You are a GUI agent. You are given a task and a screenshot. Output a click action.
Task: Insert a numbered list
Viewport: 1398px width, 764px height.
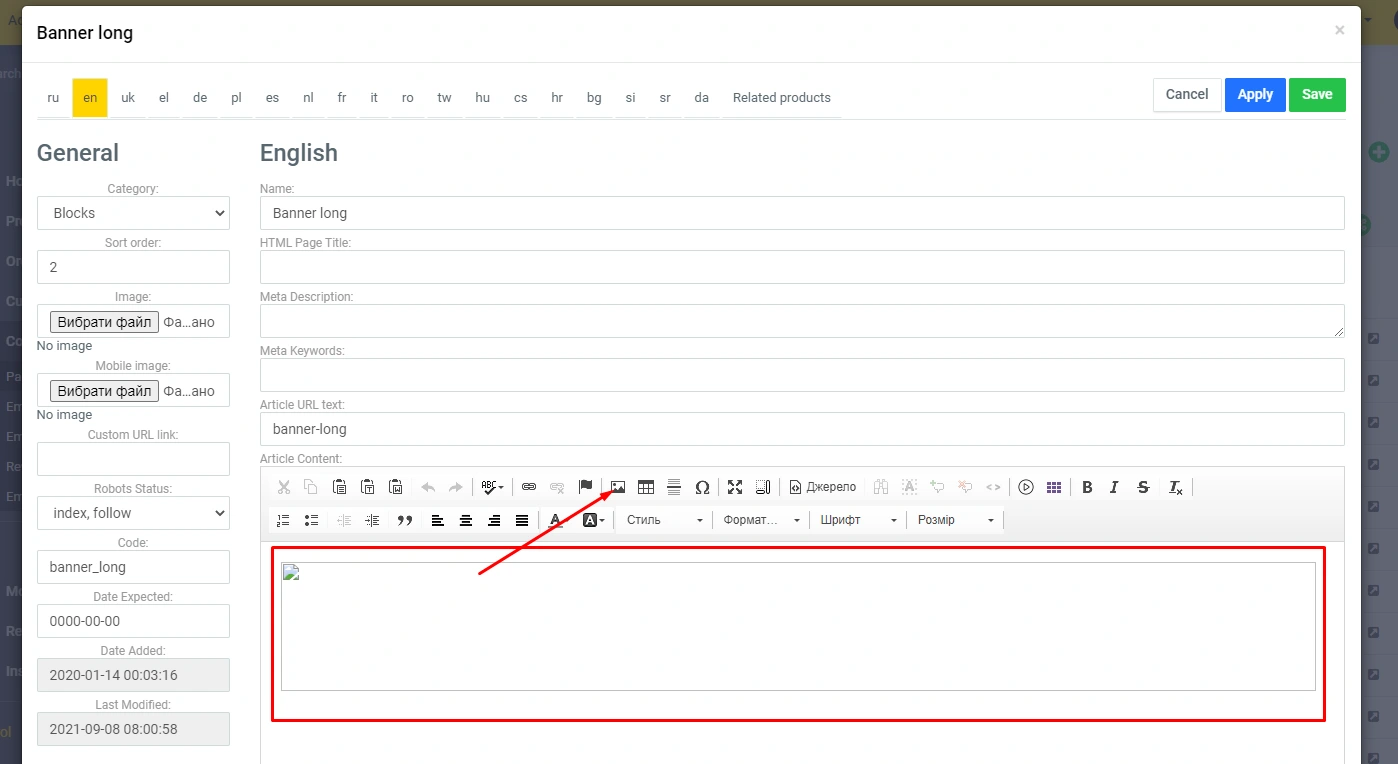tap(283, 520)
